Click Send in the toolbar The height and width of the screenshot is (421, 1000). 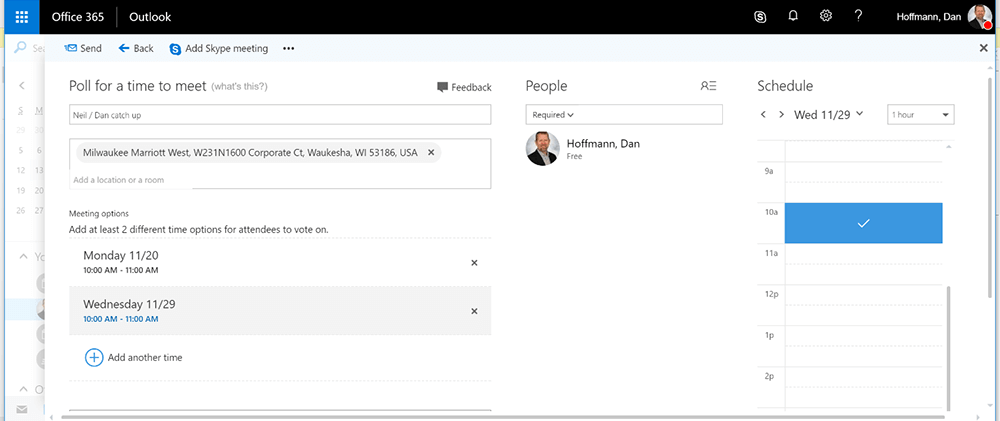(x=83, y=48)
